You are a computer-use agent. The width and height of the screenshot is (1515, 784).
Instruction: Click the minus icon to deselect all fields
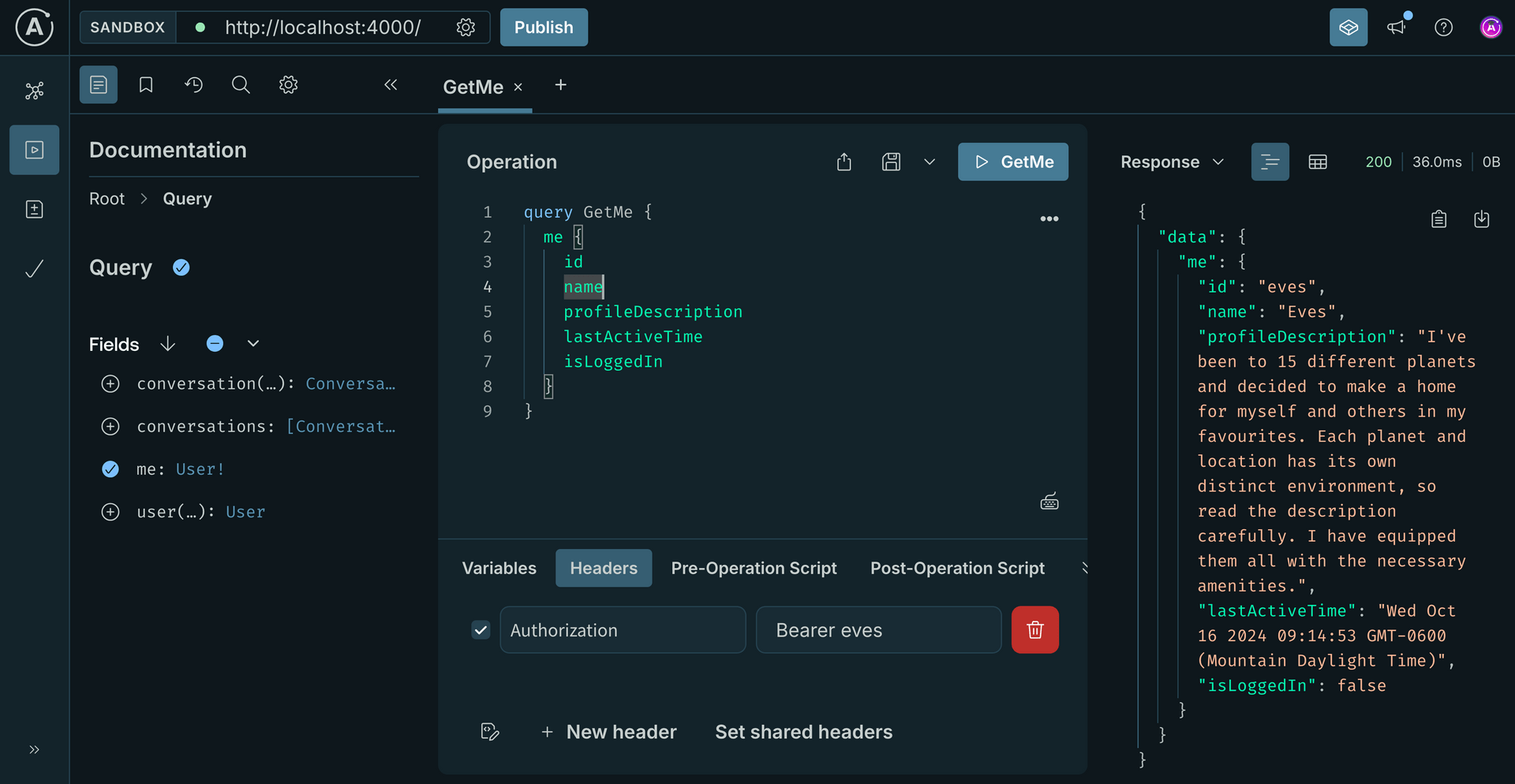[x=215, y=343]
